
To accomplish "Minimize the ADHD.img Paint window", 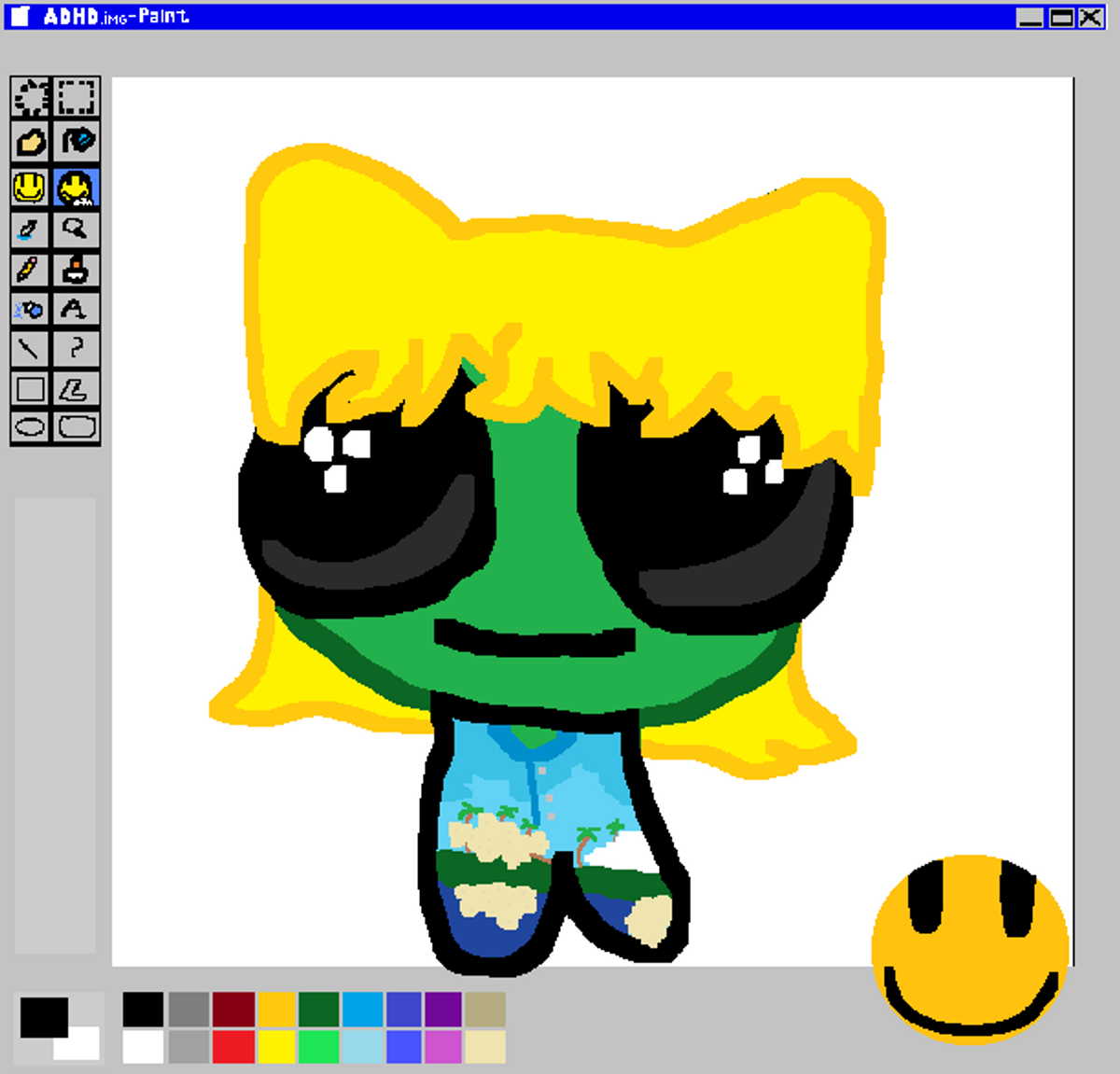I will coord(1029,17).
